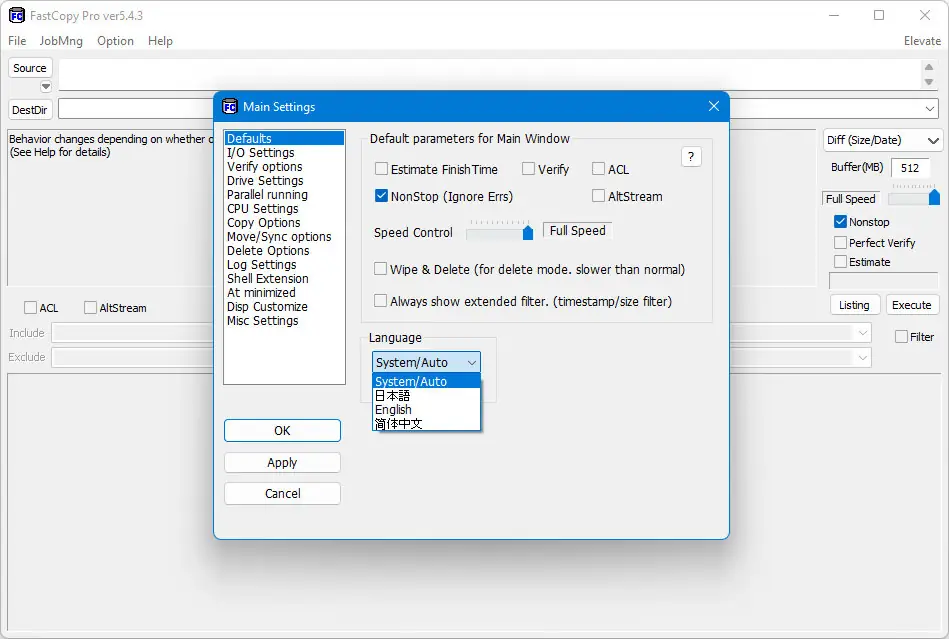Image resolution: width=949 pixels, height=639 pixels.
Task: Select Parallel running category
Action: (x=284, y=195)
